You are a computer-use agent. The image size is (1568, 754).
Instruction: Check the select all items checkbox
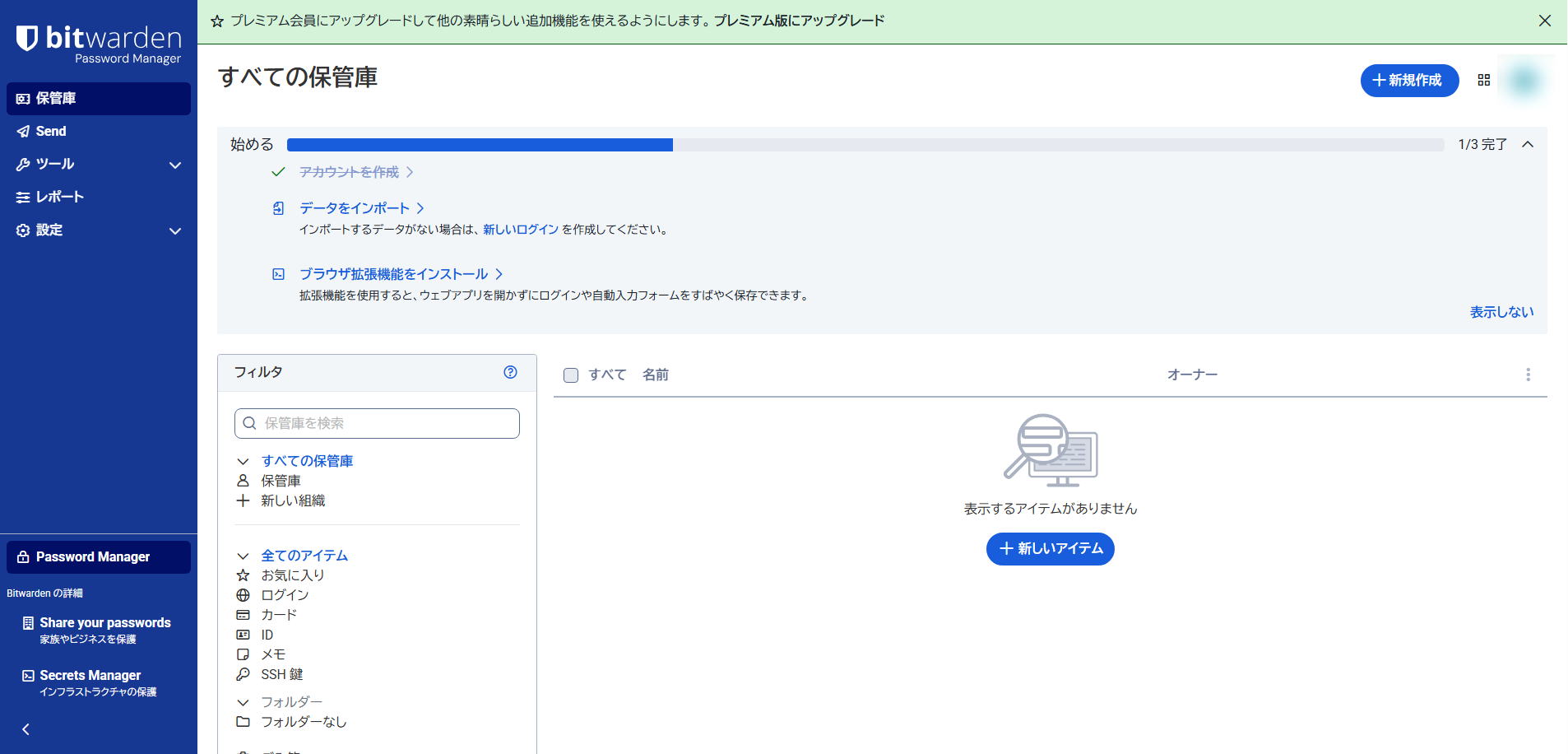[x=571, y=375]
